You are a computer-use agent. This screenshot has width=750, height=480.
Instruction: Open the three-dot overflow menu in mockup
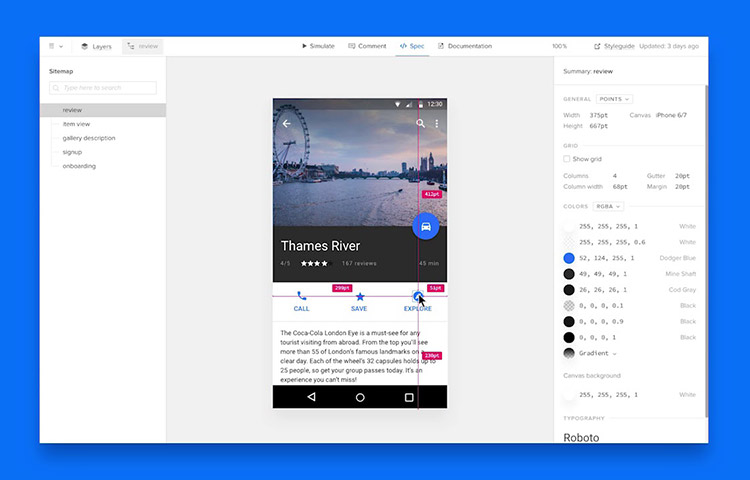pos(437,123)
